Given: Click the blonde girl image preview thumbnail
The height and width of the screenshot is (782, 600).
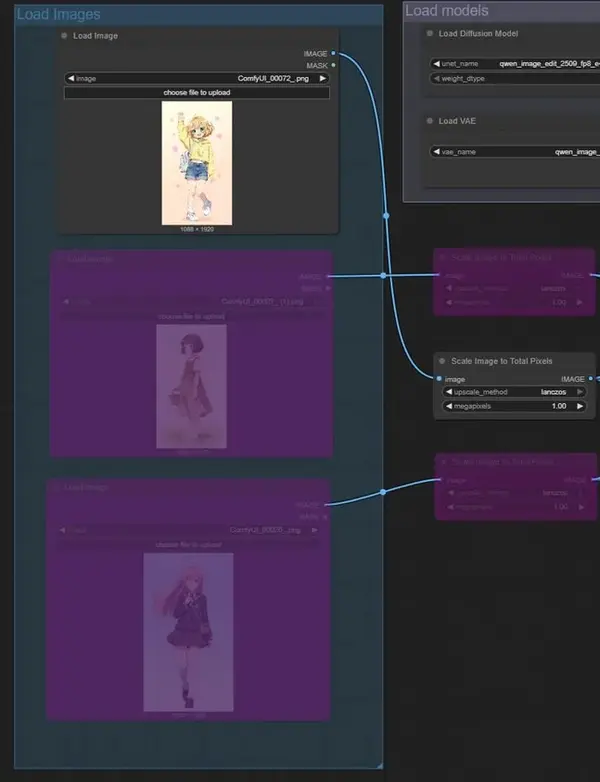Looking at the screenshot, I should click(x=197, y=163).
